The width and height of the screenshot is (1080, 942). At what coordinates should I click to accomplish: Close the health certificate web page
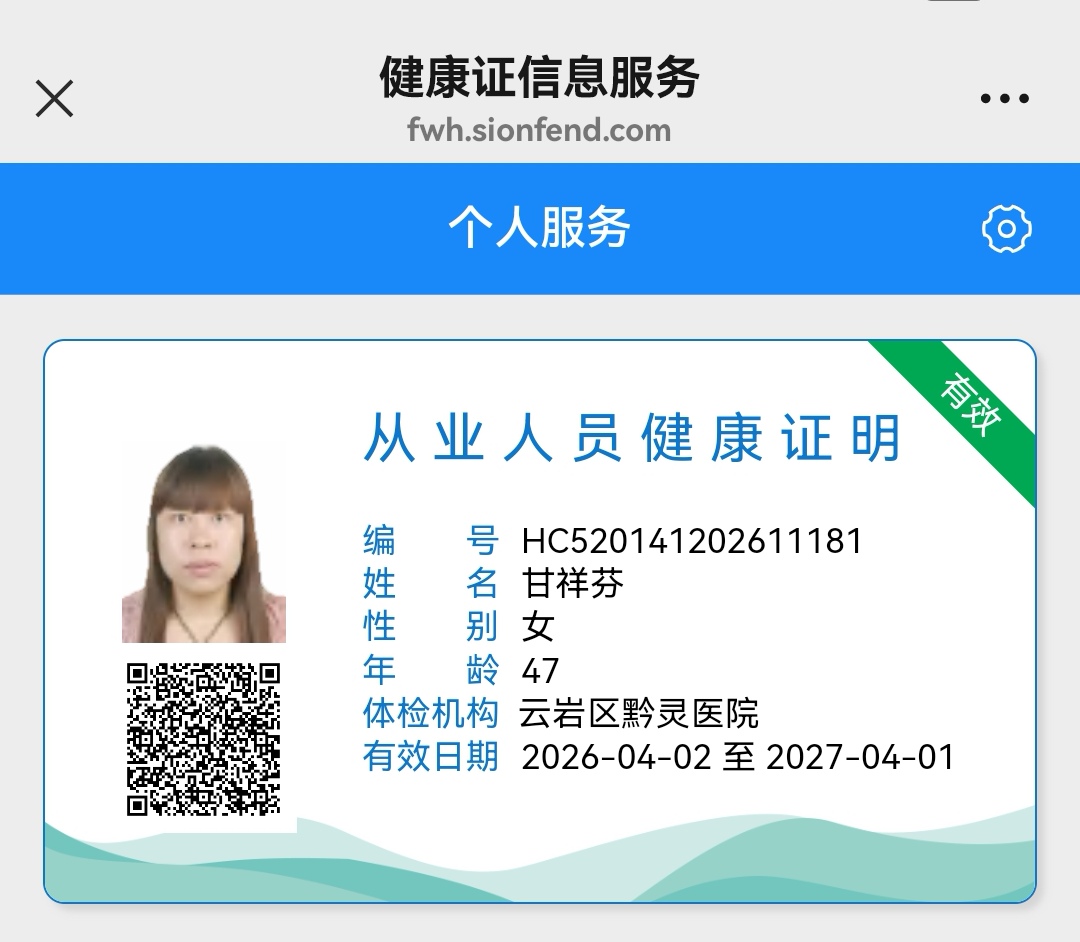[54, 99]
